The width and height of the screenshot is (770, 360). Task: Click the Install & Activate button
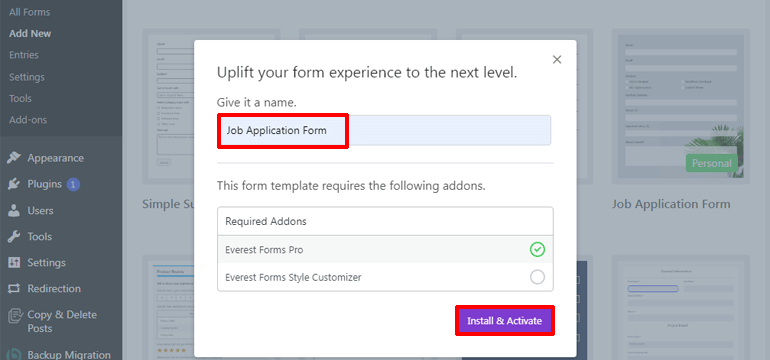tap(504, 321)
